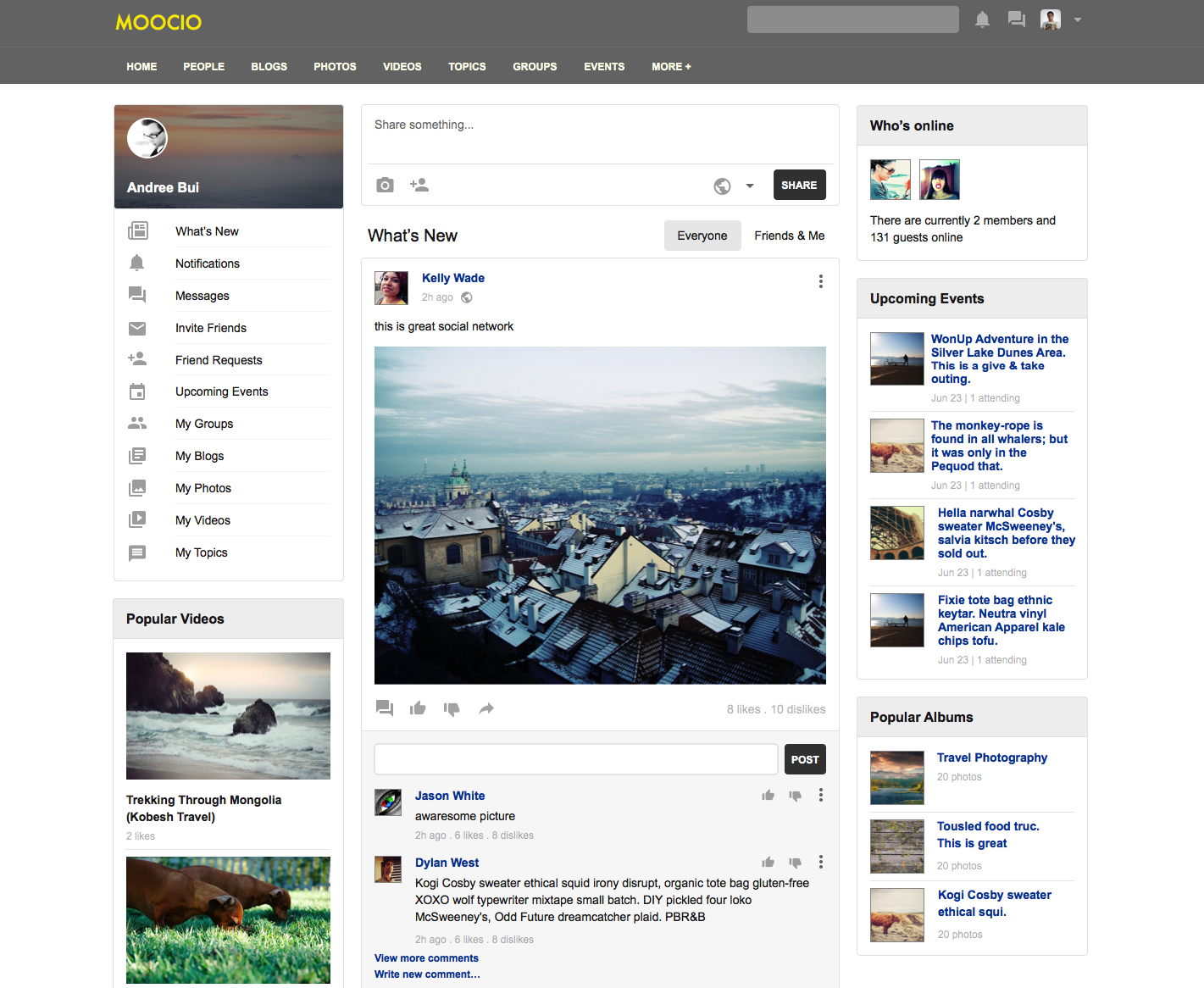Open the EVENTS menu item
Image resolution: width=1204 pixels, height=988 pixels.
tap(604, 66)
